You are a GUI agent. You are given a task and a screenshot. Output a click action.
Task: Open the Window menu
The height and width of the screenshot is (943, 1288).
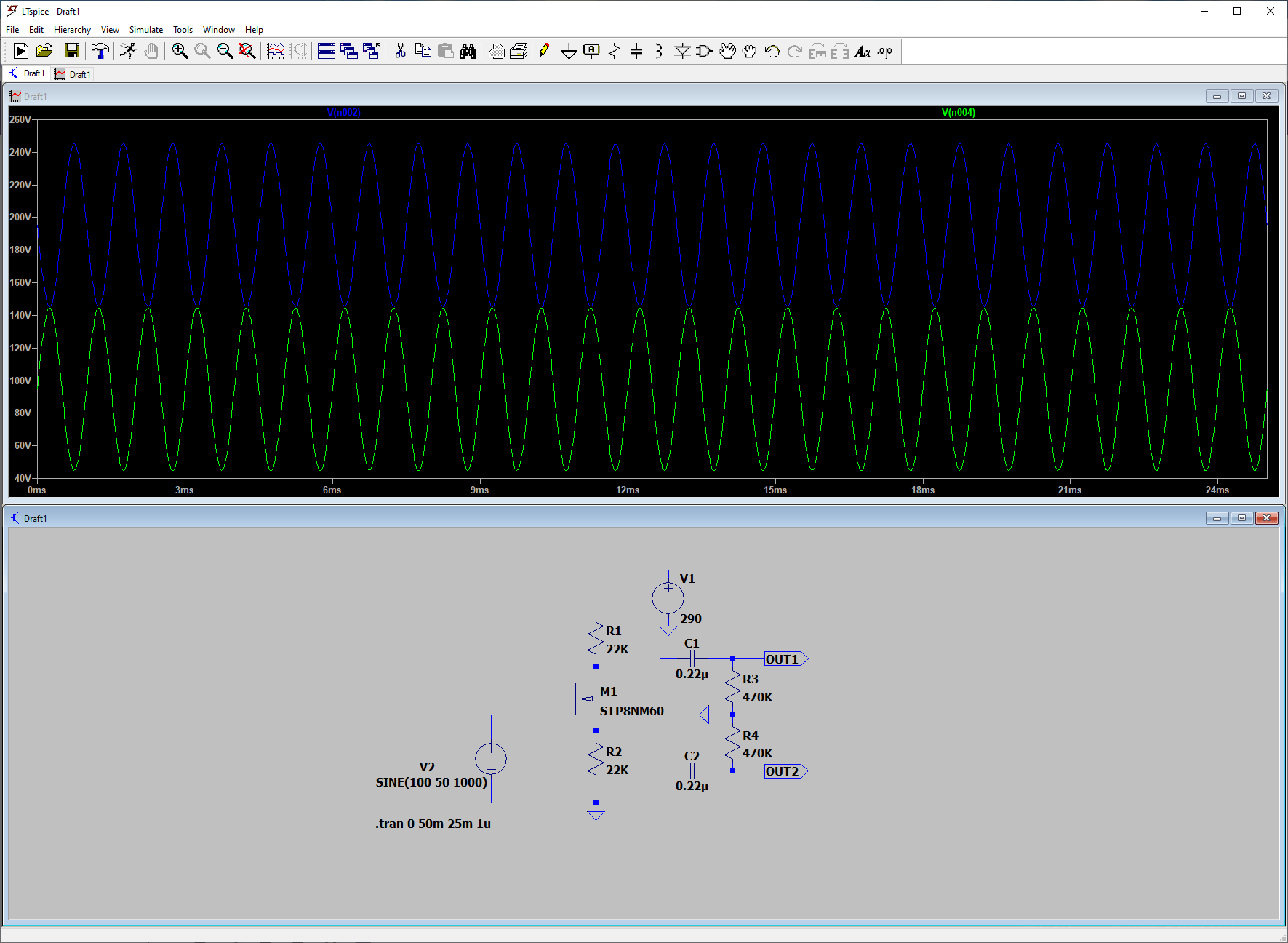click(x=219, y=30)
